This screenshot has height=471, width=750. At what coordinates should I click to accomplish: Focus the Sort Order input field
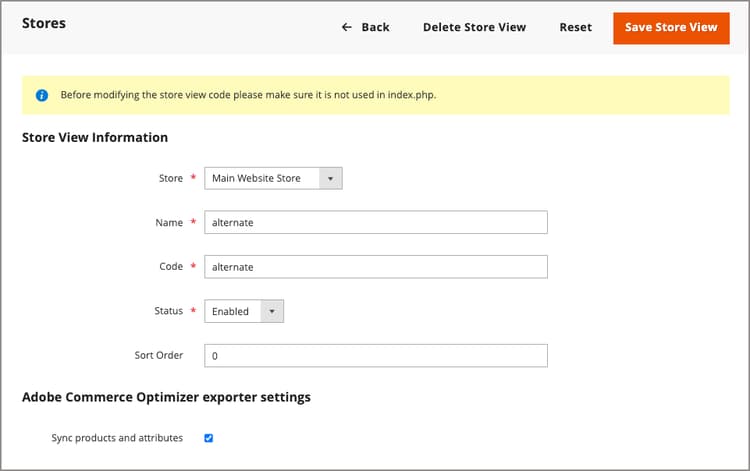coord(375,356)
